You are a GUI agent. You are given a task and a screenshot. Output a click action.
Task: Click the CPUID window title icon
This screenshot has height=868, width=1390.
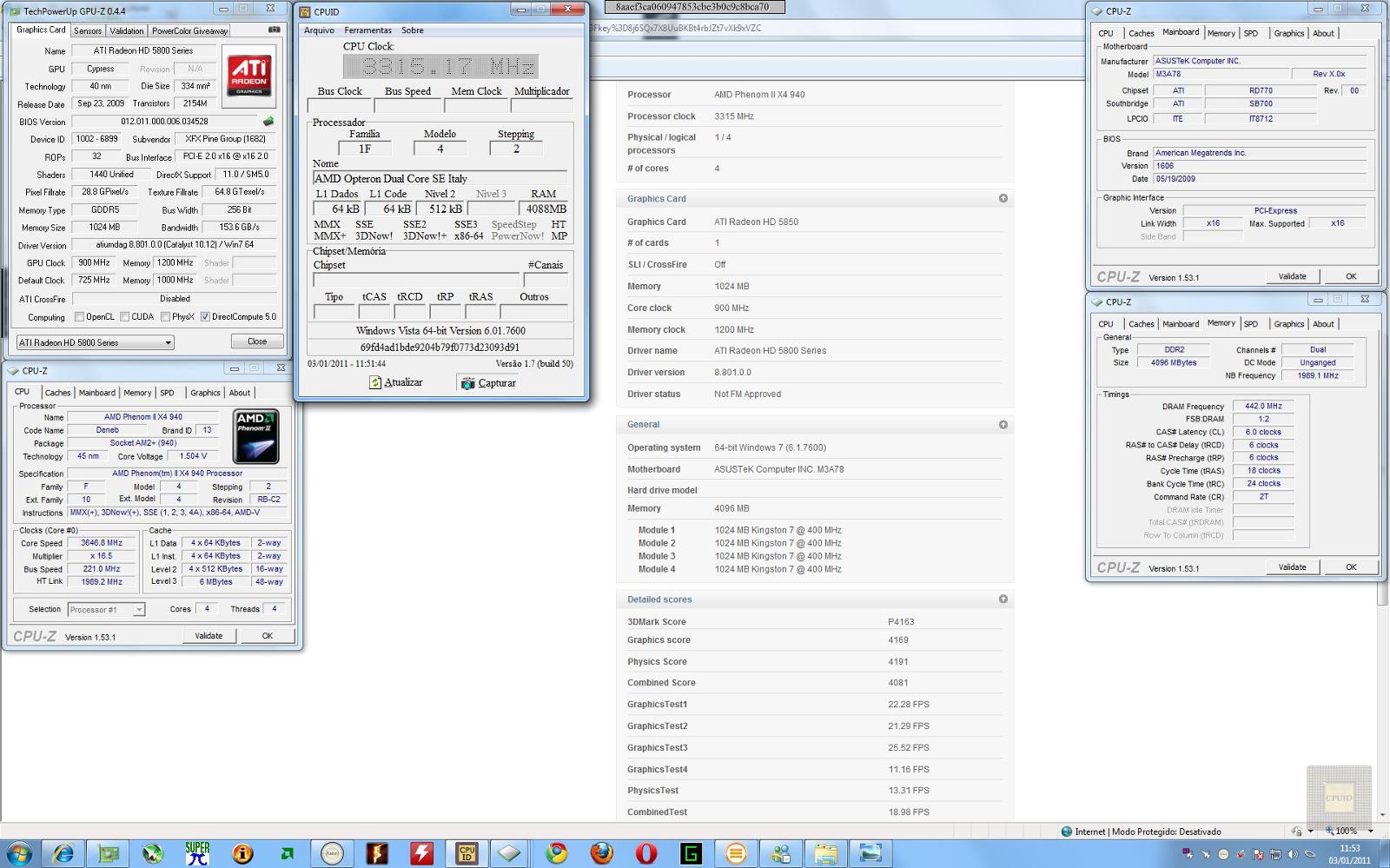305,12
